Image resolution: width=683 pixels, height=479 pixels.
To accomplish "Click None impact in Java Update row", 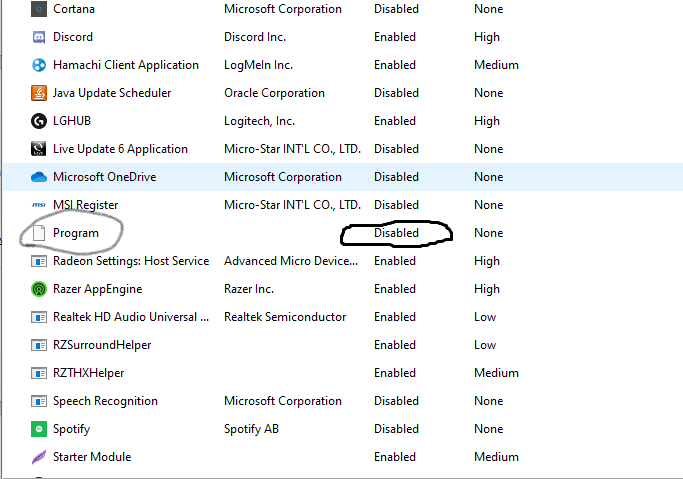I will [488, 93].
